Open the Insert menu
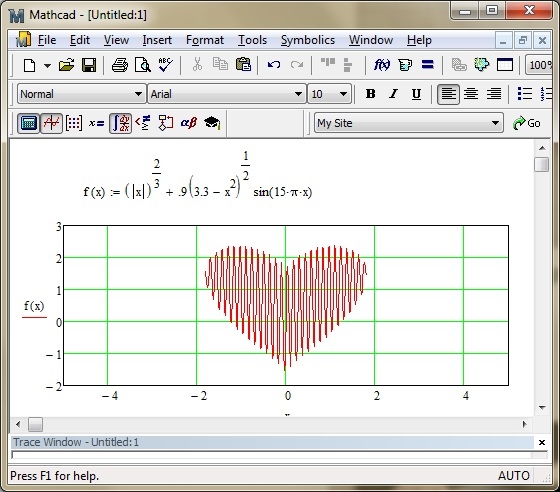Viewport: 560px width, 492px height. click(x=157, y=40)
